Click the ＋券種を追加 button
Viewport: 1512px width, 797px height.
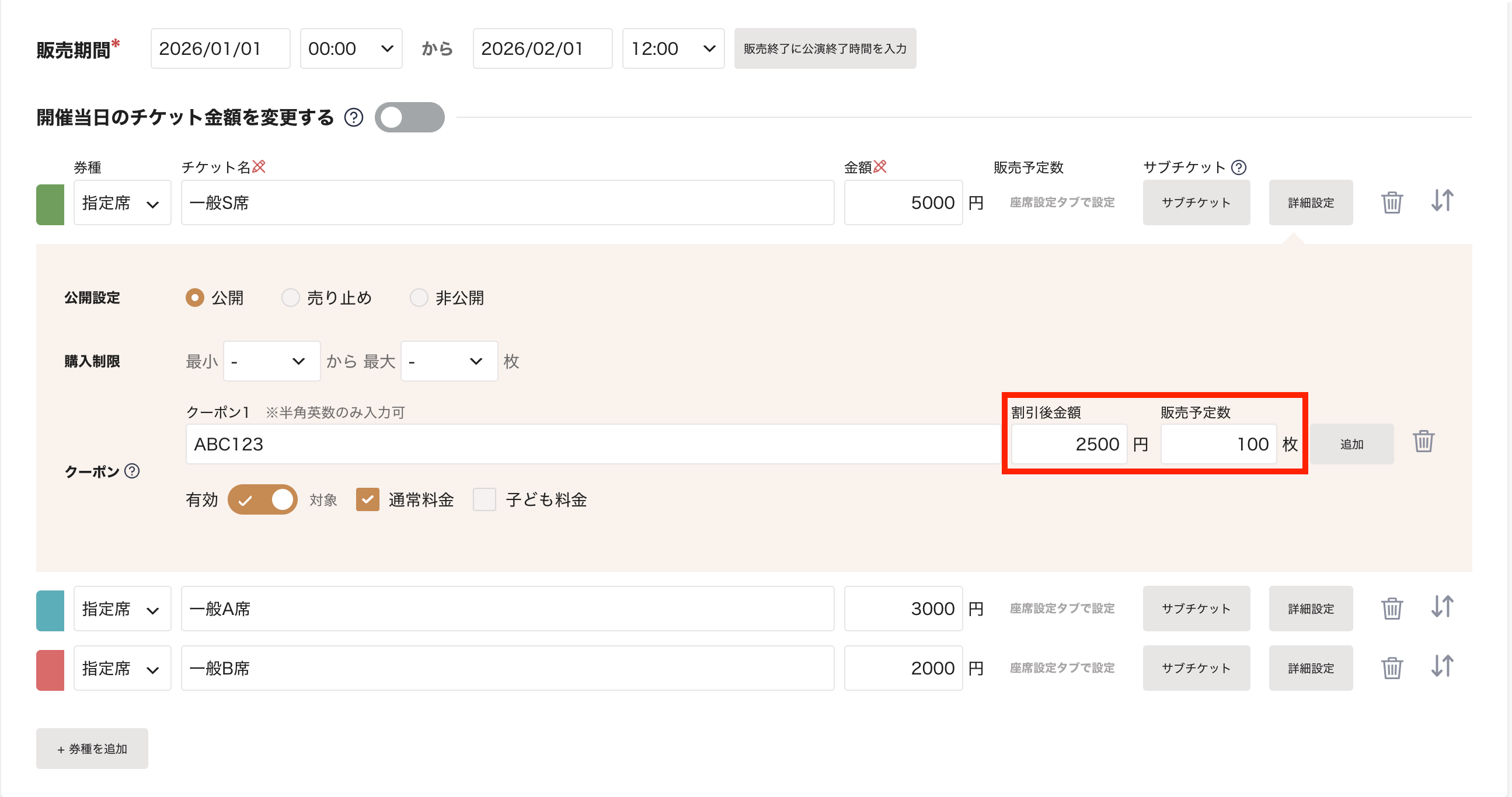tap(92, 749)
